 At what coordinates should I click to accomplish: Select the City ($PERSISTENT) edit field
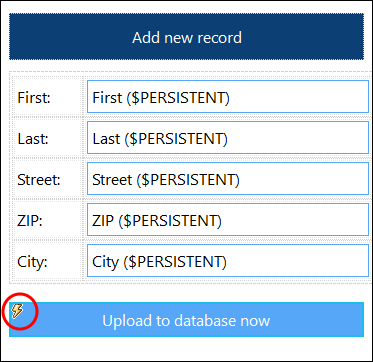coord(228,261)
